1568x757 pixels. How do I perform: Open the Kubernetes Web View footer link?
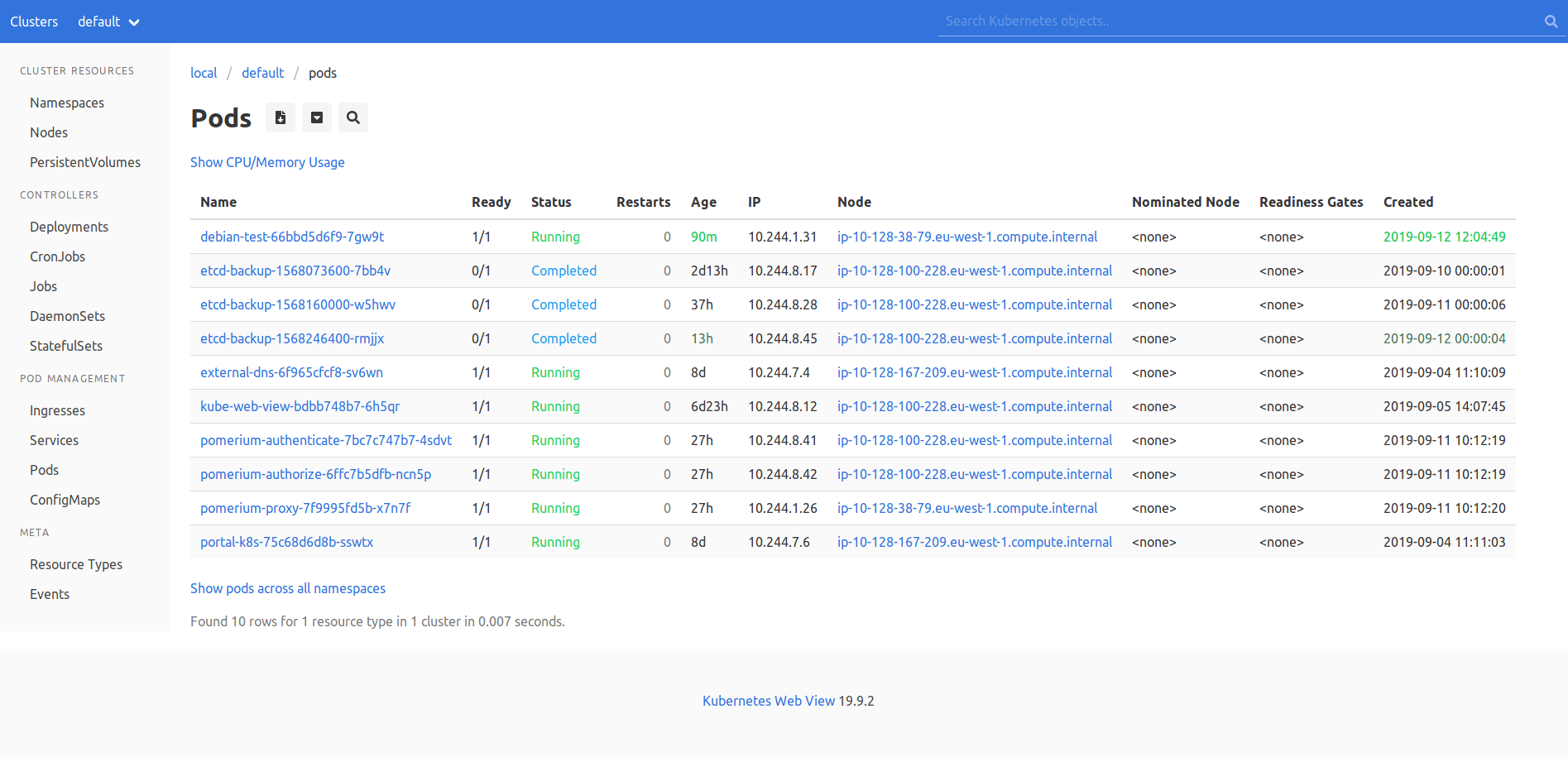tap(768, 700)
